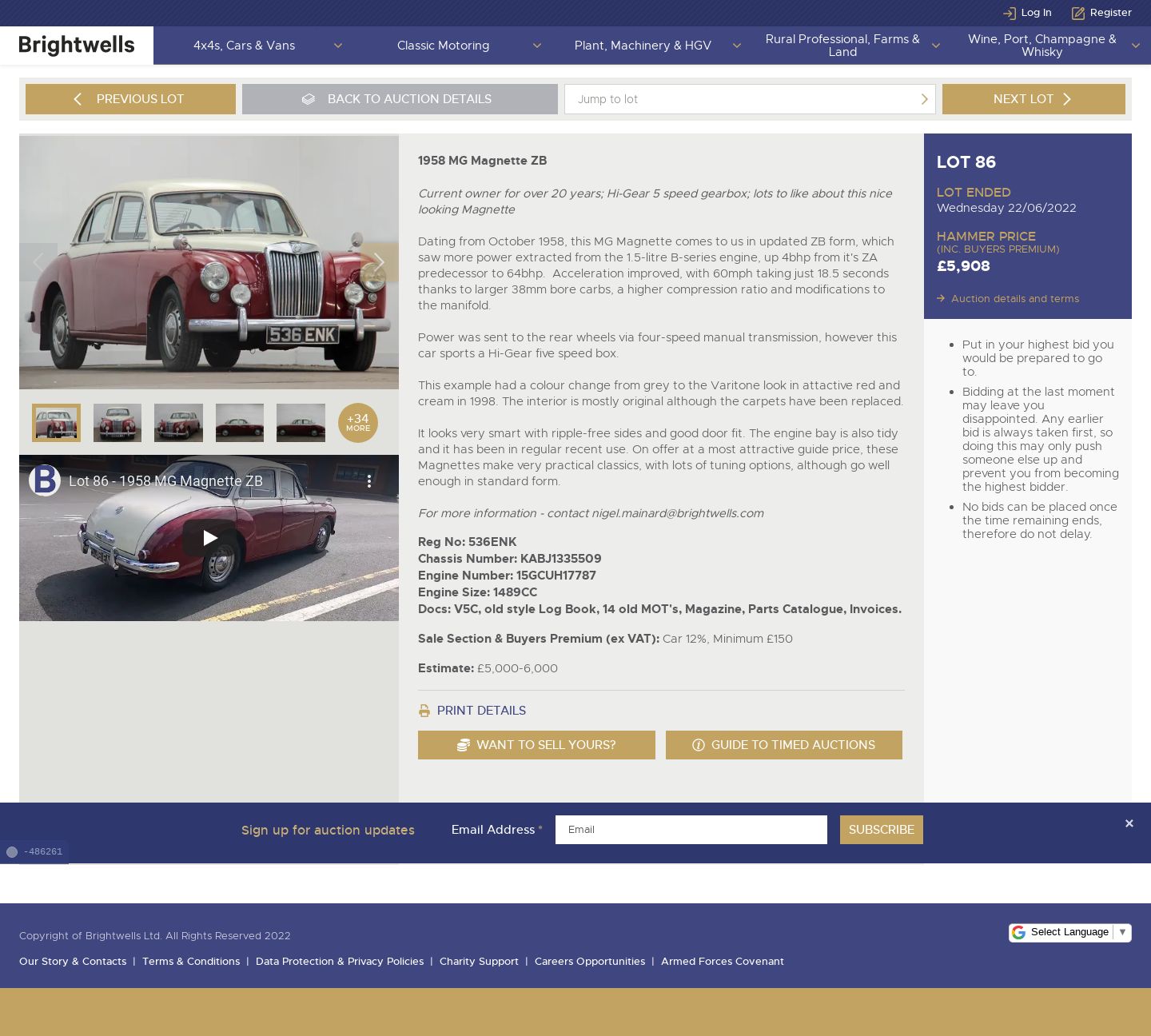Open Careers Opportunities link

click(590, 962)
